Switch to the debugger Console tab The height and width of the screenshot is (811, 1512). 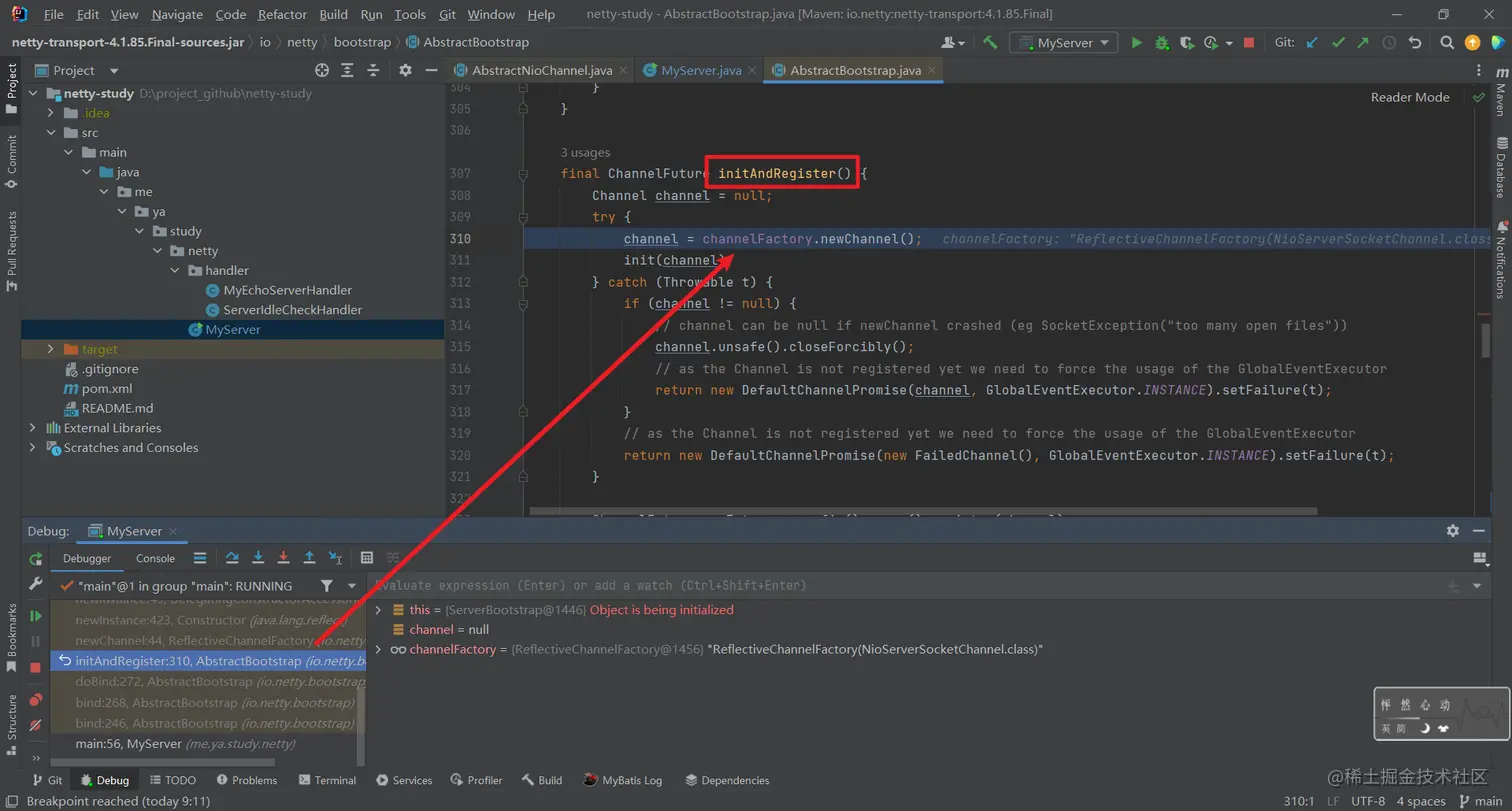pyautogui.click(x=155, y=558)
